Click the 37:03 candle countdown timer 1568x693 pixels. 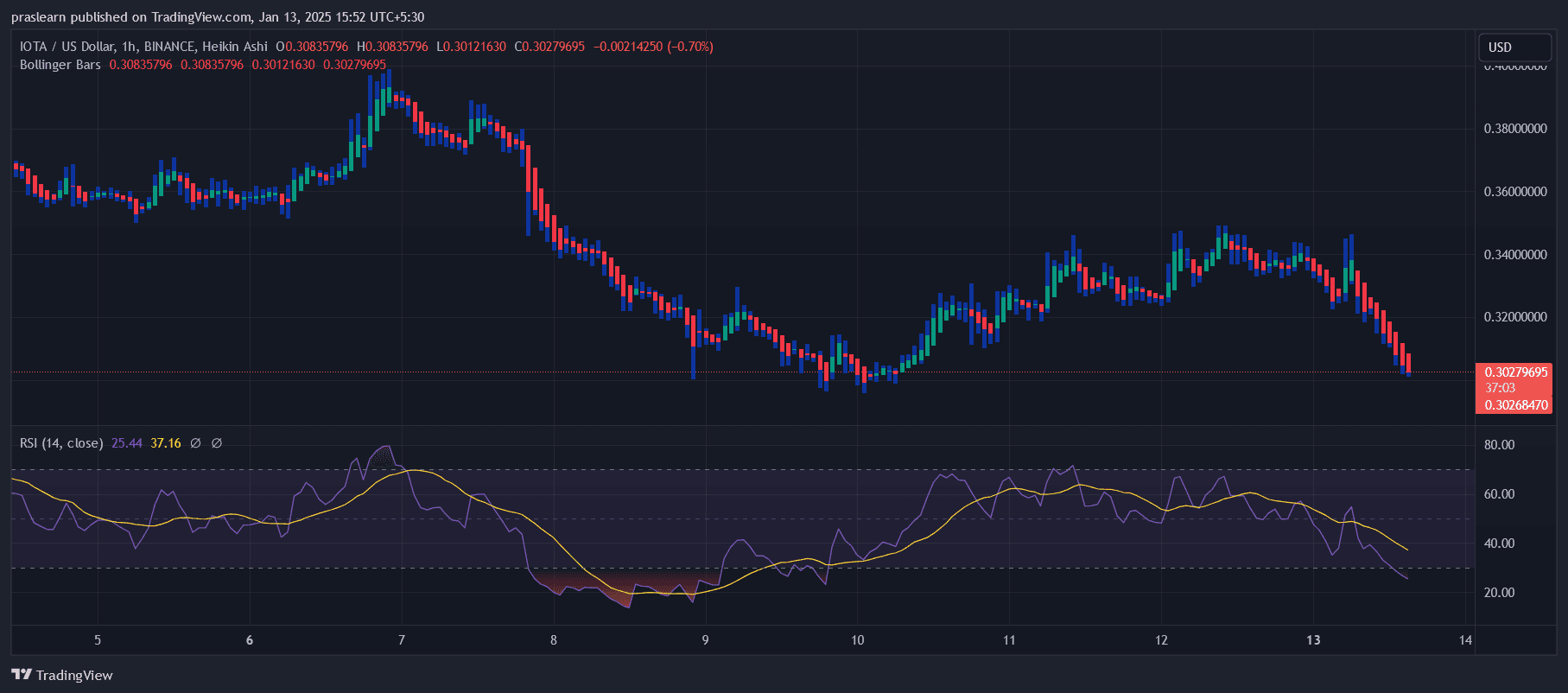(x=1500, y=388)
